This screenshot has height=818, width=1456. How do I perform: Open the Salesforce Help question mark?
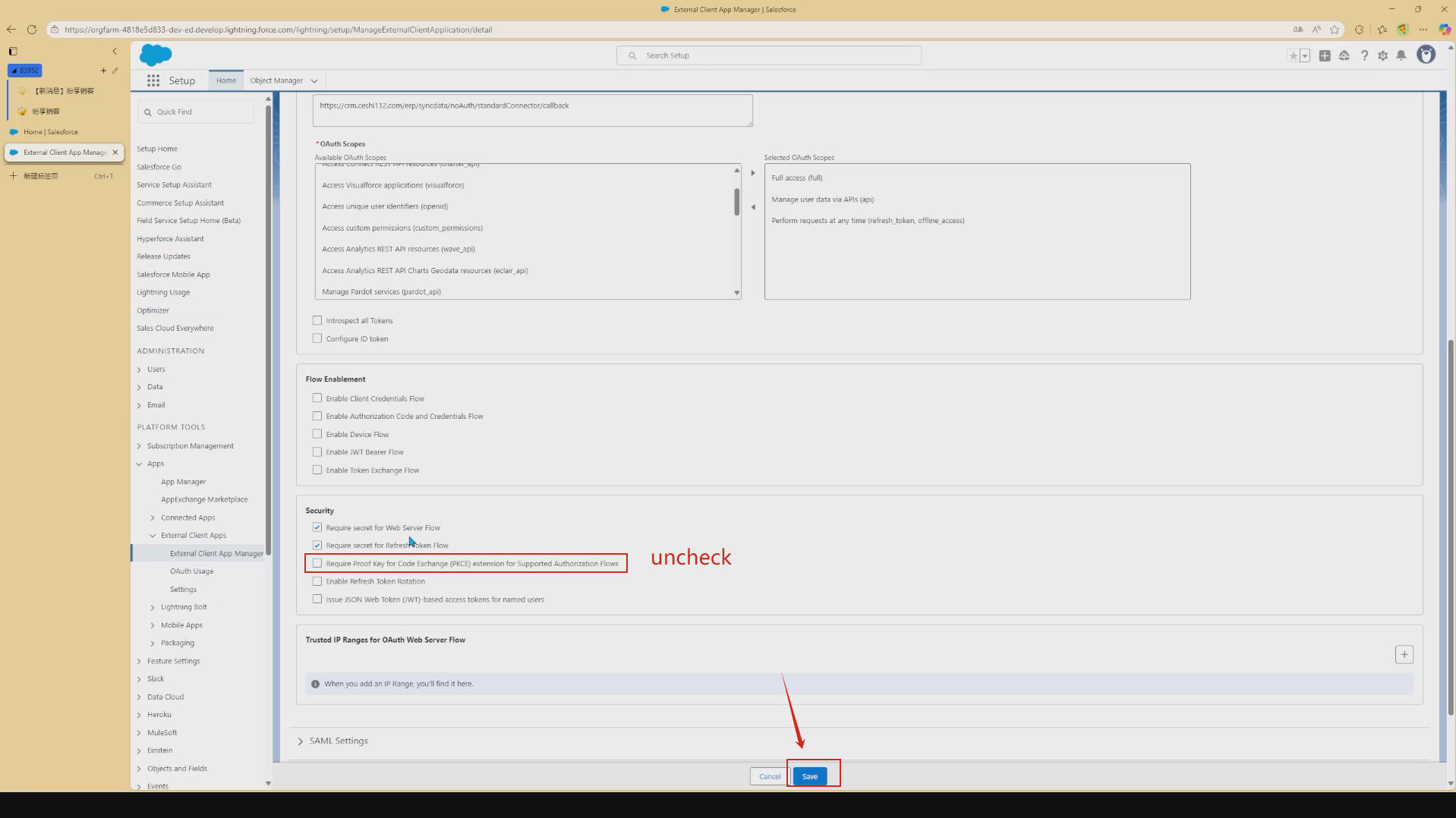pyautogui.click(x=1364, y=55)
